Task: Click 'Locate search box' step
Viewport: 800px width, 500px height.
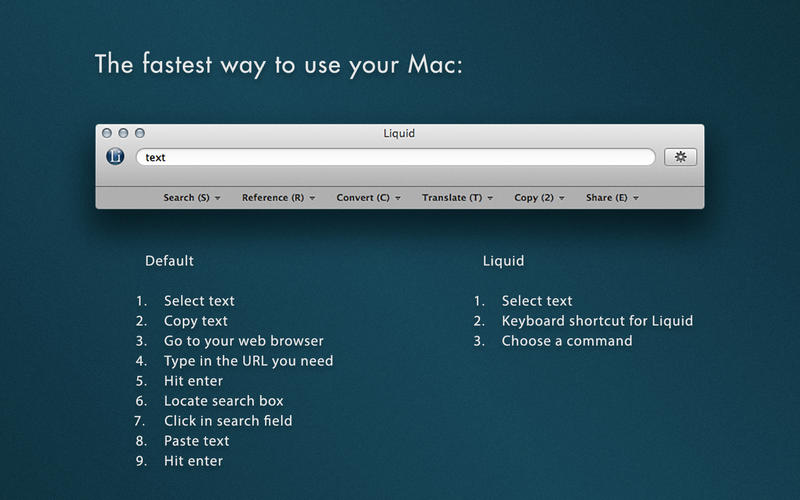Action: tap(223, 401)
